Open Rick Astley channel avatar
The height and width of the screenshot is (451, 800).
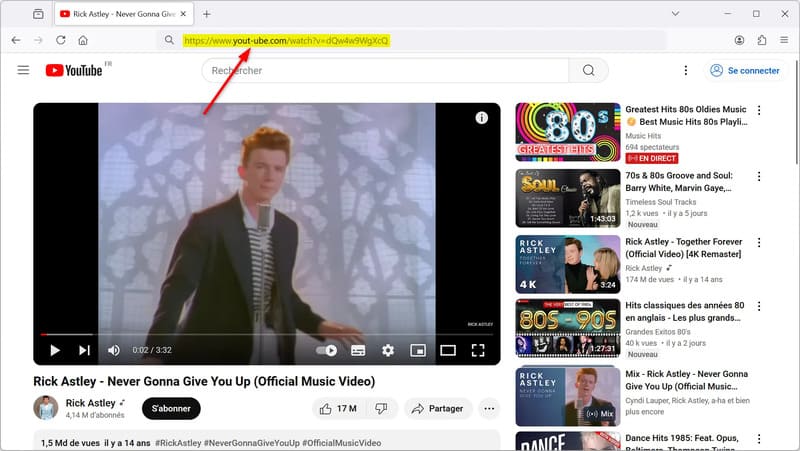(x=46, y=408)
